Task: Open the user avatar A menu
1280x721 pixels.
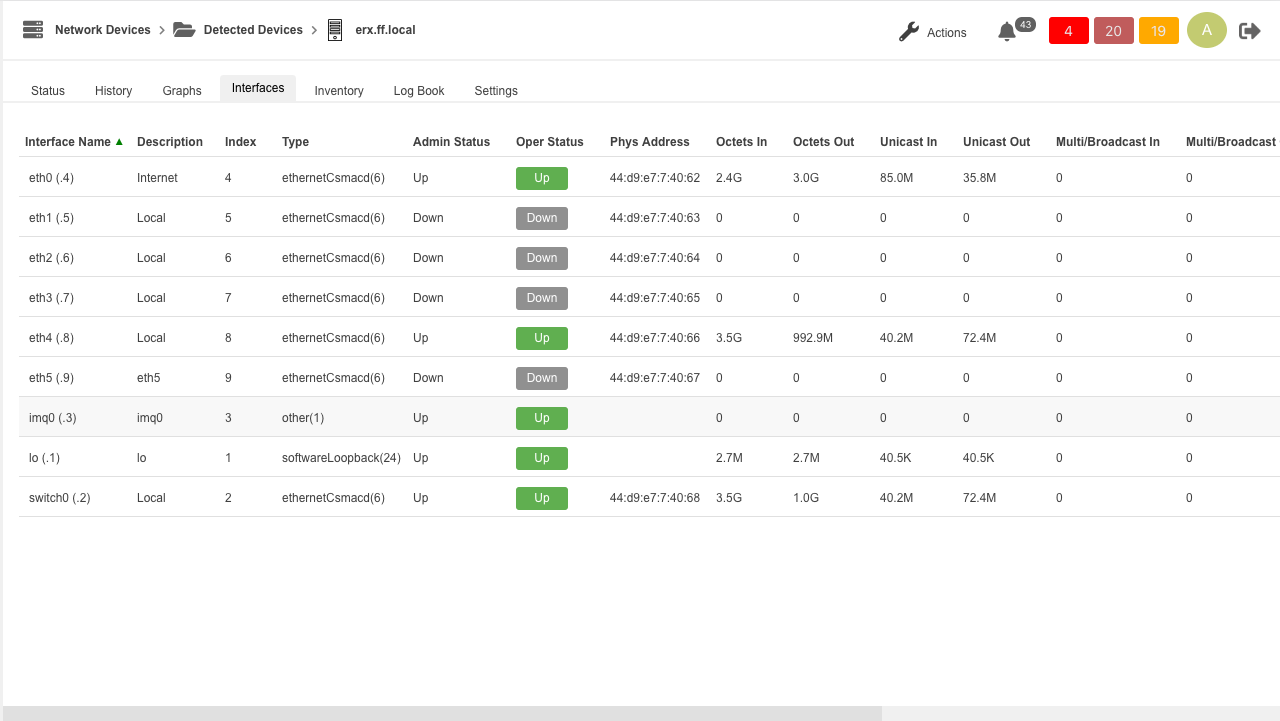Action: [x=1207, y=30]
